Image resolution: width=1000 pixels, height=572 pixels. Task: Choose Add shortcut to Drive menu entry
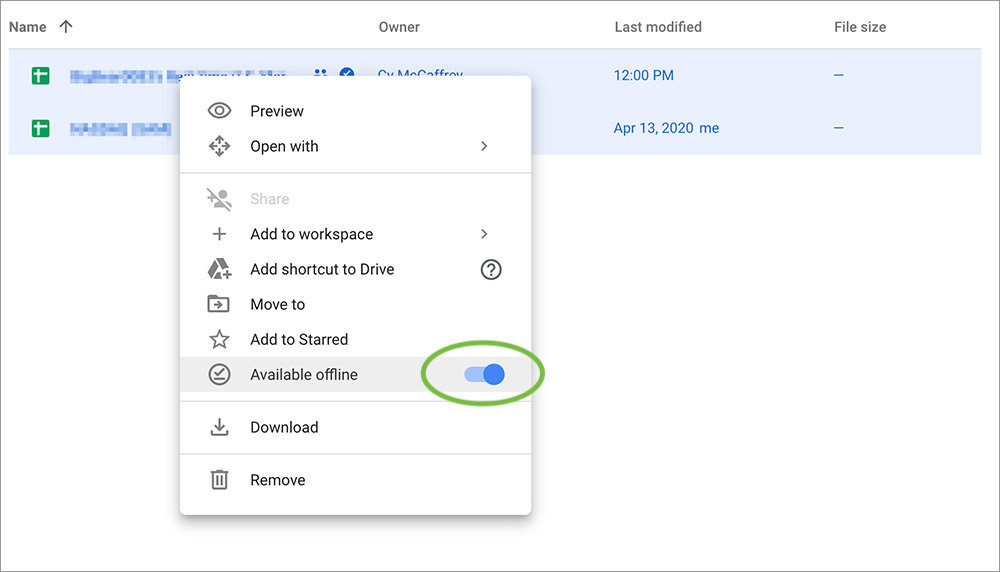pyautogui.click(x=322, y=269)
